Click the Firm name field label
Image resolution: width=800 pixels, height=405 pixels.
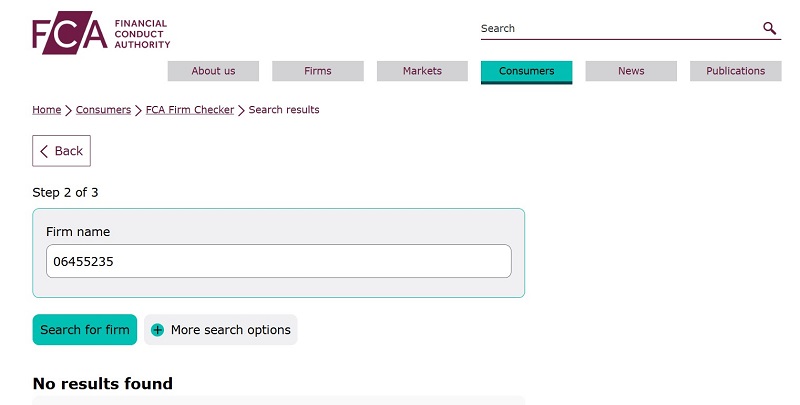pyautogui.click(x=78, y=232)
